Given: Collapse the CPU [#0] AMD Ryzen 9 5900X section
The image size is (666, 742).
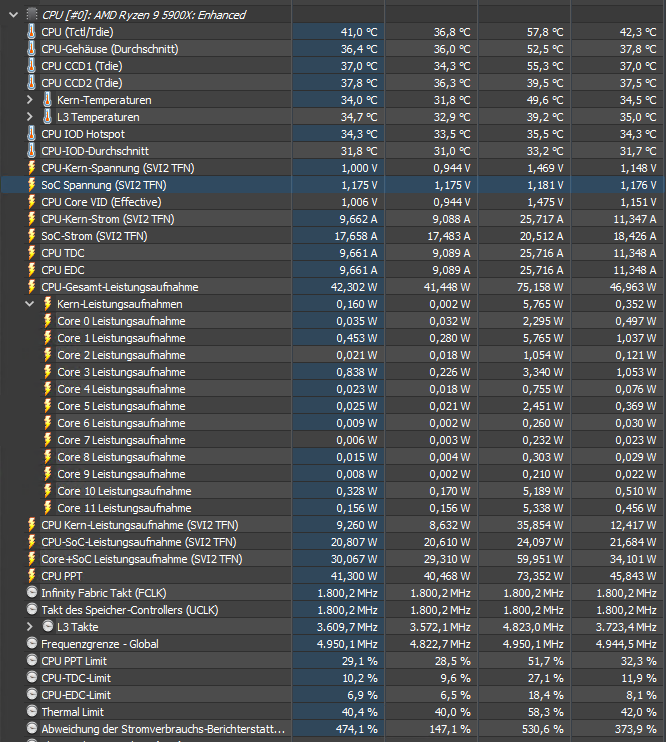Looking at the screenshot, I should tap(13, 15).
